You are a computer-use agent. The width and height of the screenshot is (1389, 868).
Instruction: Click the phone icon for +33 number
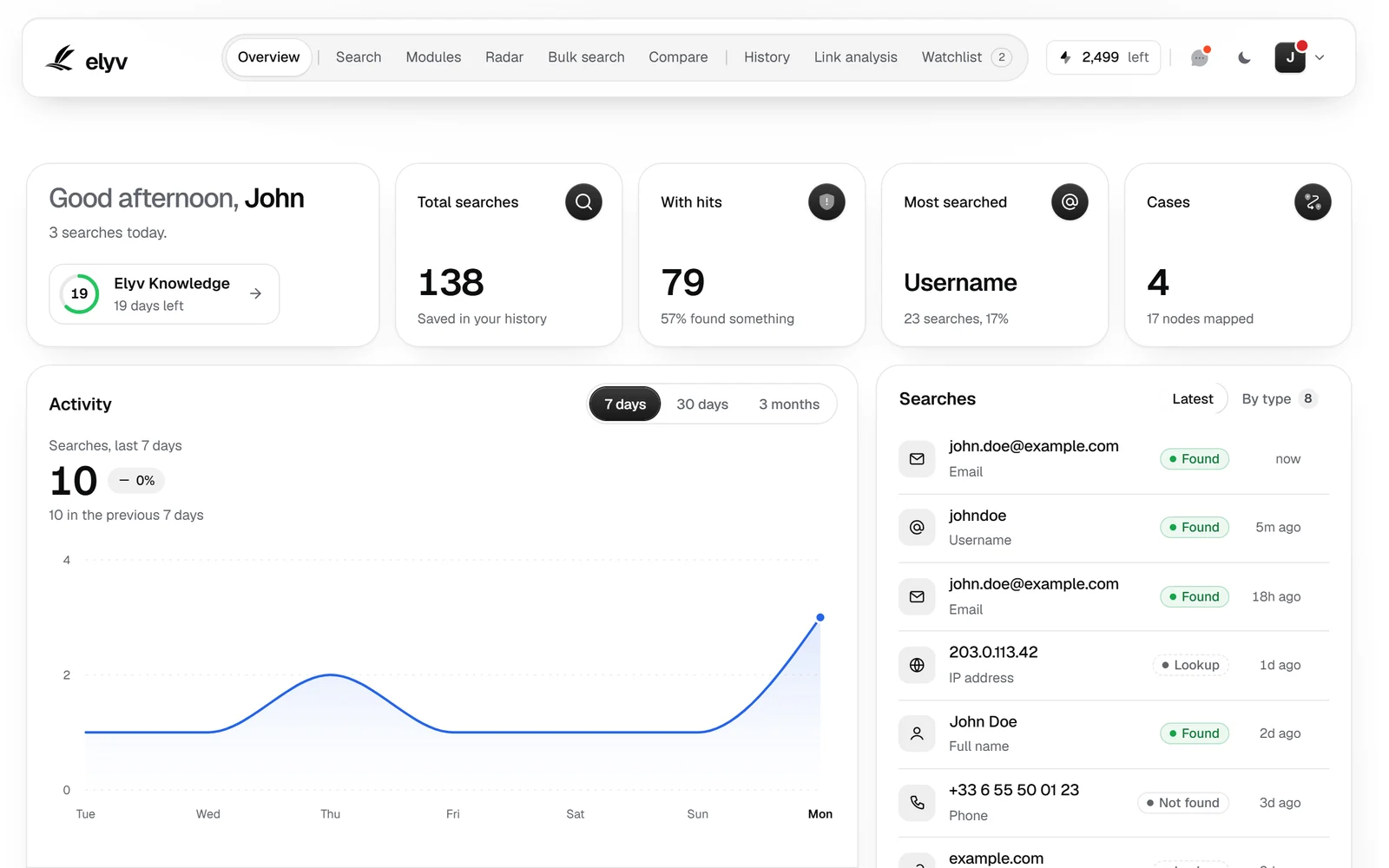[x=917, y=802]
